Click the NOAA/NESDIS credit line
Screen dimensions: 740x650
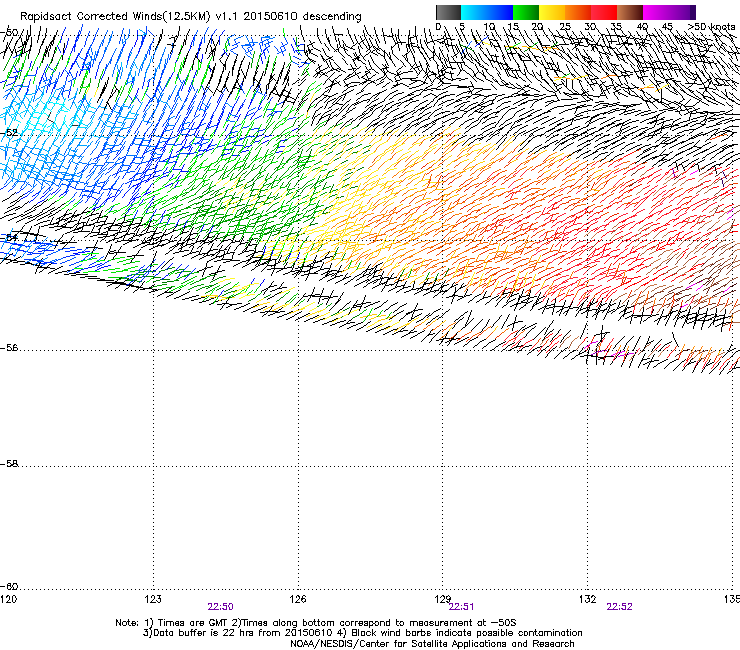tap(432, 644)
